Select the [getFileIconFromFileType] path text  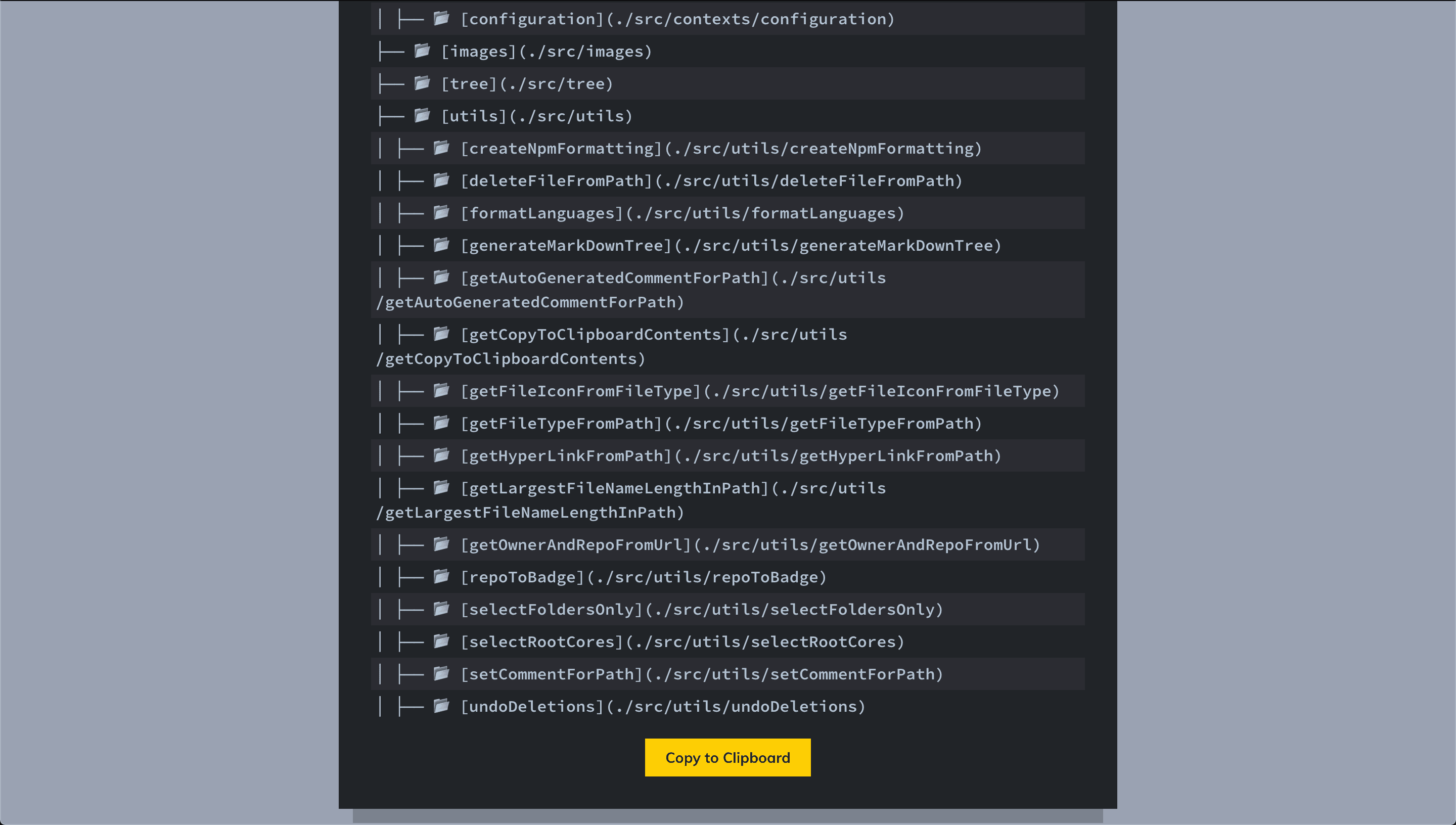(x=760, y=391)
